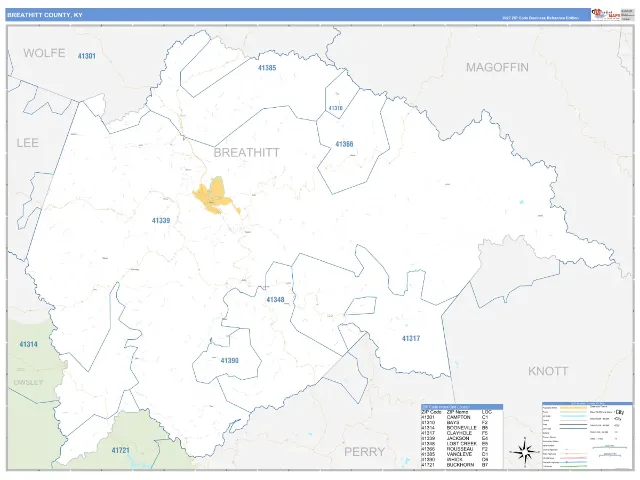Screen dimensions: 640x480
Task: Click the publisher logo beside the title bar
Action: point(605,14)
